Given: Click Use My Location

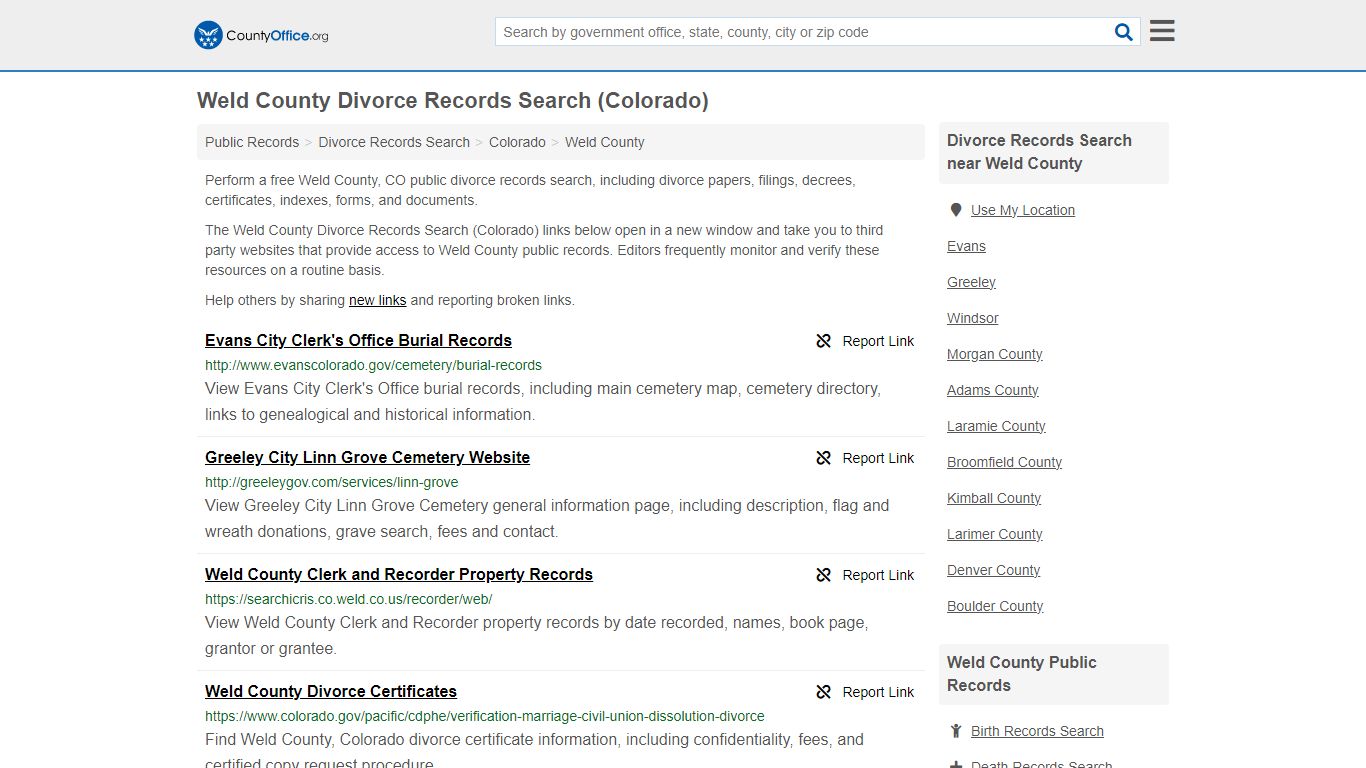Looking at the screenshot, I should pos(1023,210).
